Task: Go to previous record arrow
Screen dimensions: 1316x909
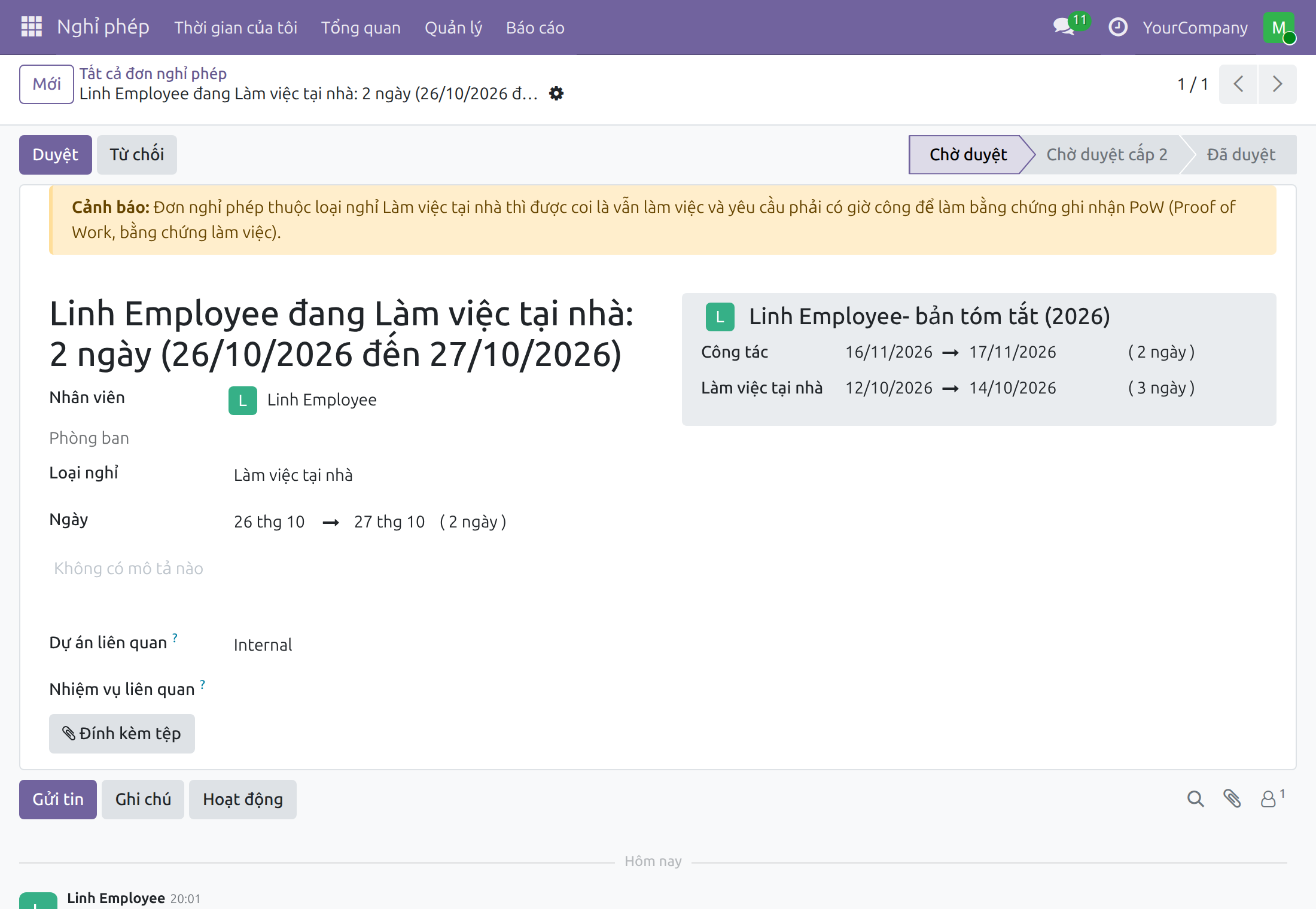Action: [x=1238, y=84]
